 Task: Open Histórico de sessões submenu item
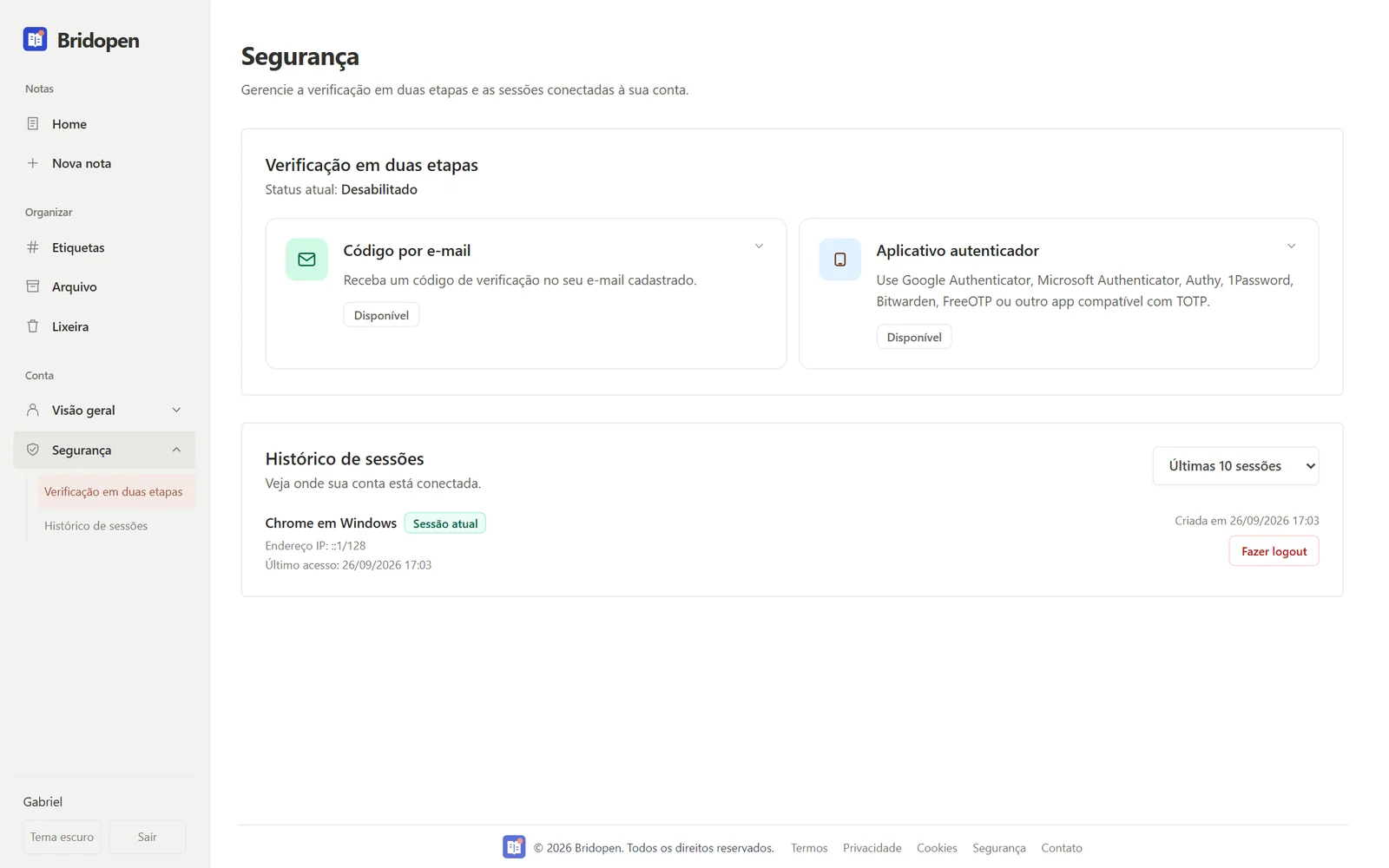(x=95, y=526)
